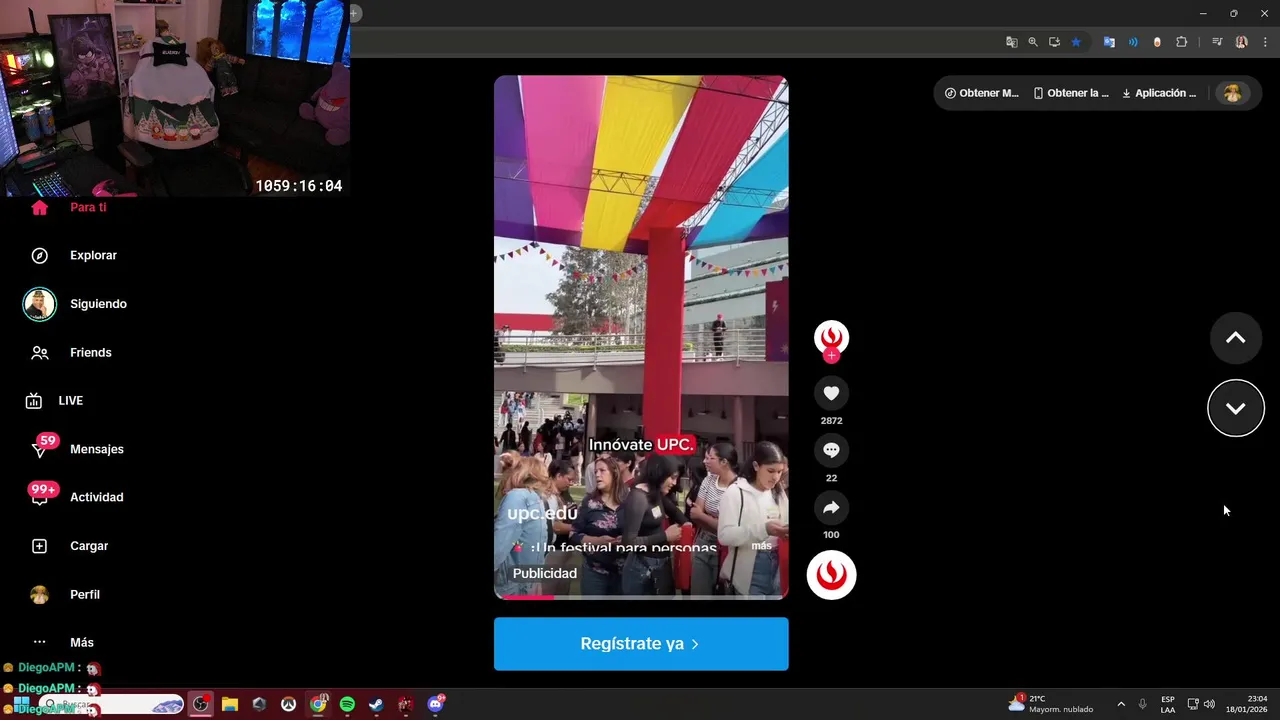Open the Chrome profile avatar
The image size is (1280, 720).
pyautogui.click(x=1241, y=42)
